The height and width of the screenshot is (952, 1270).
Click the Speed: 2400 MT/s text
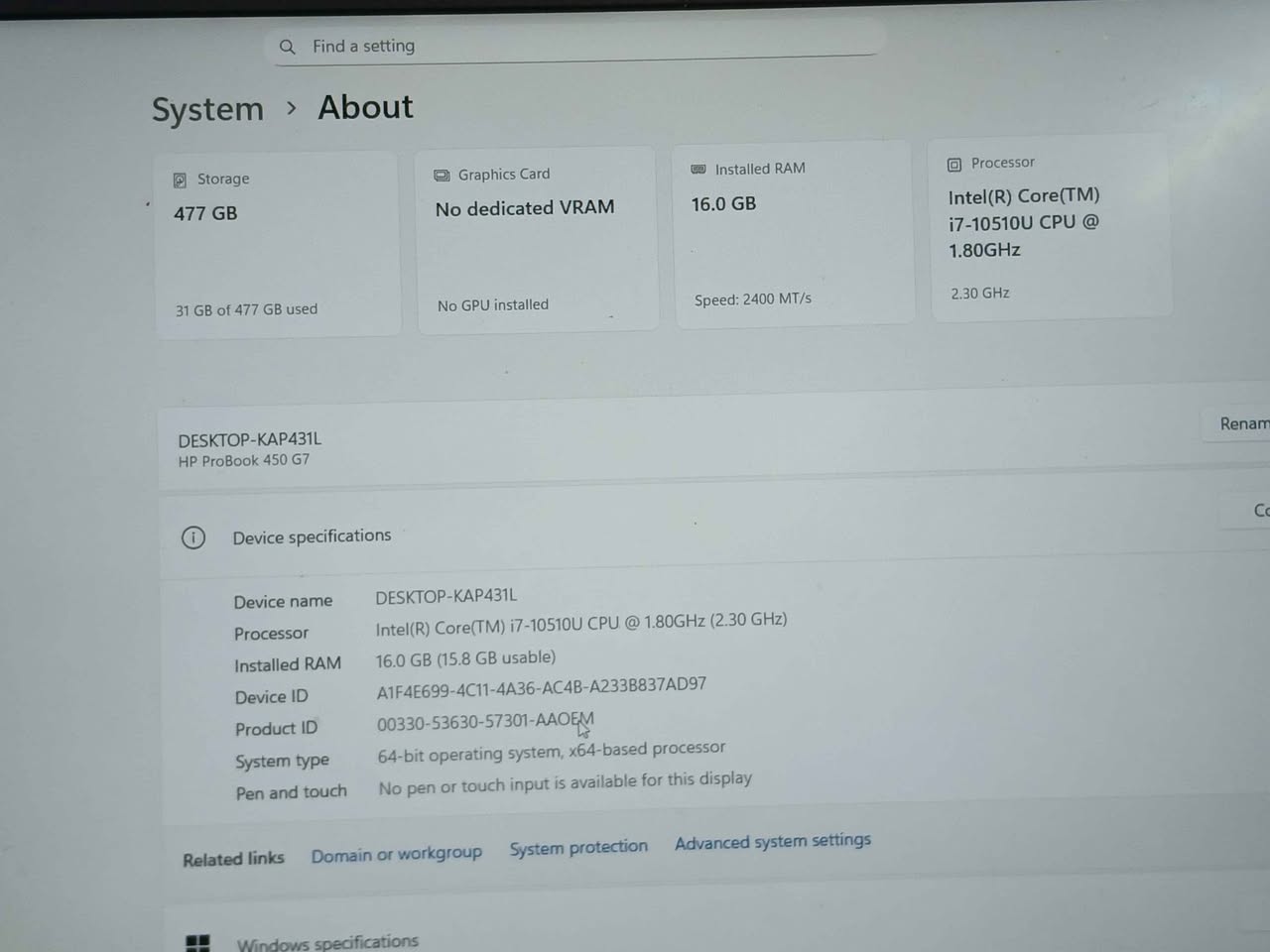click(x=753, y=298)
